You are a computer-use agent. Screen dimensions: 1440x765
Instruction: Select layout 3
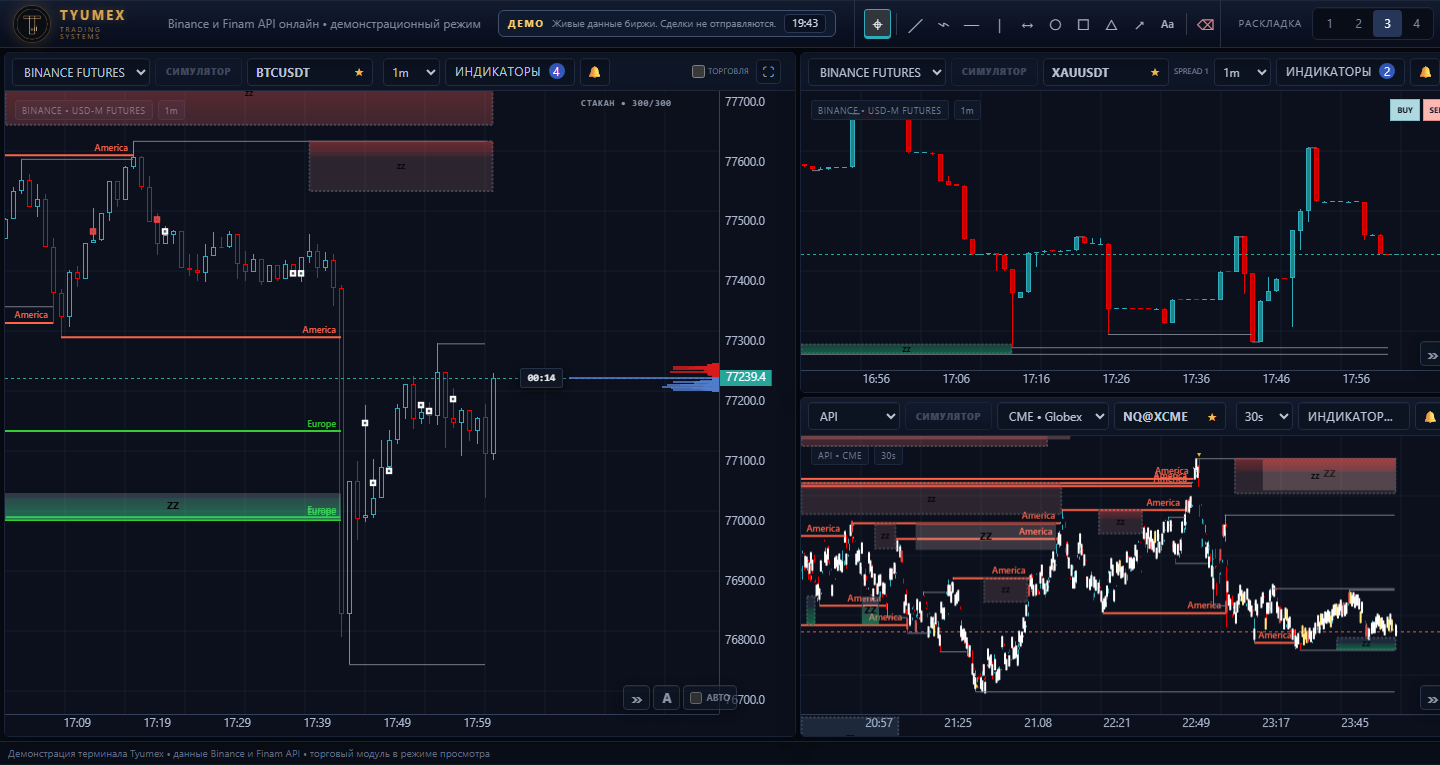coord(1387,24)
